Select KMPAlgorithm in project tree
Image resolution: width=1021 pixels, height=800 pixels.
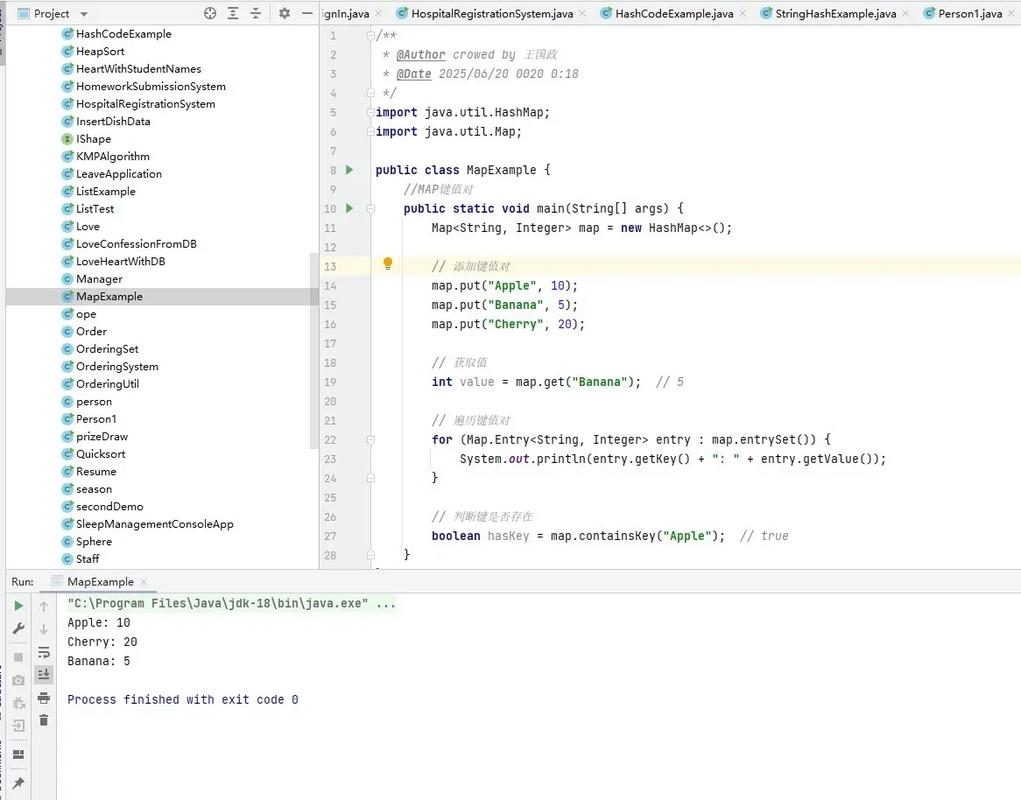pyautogui.click(x=113, y=157)
